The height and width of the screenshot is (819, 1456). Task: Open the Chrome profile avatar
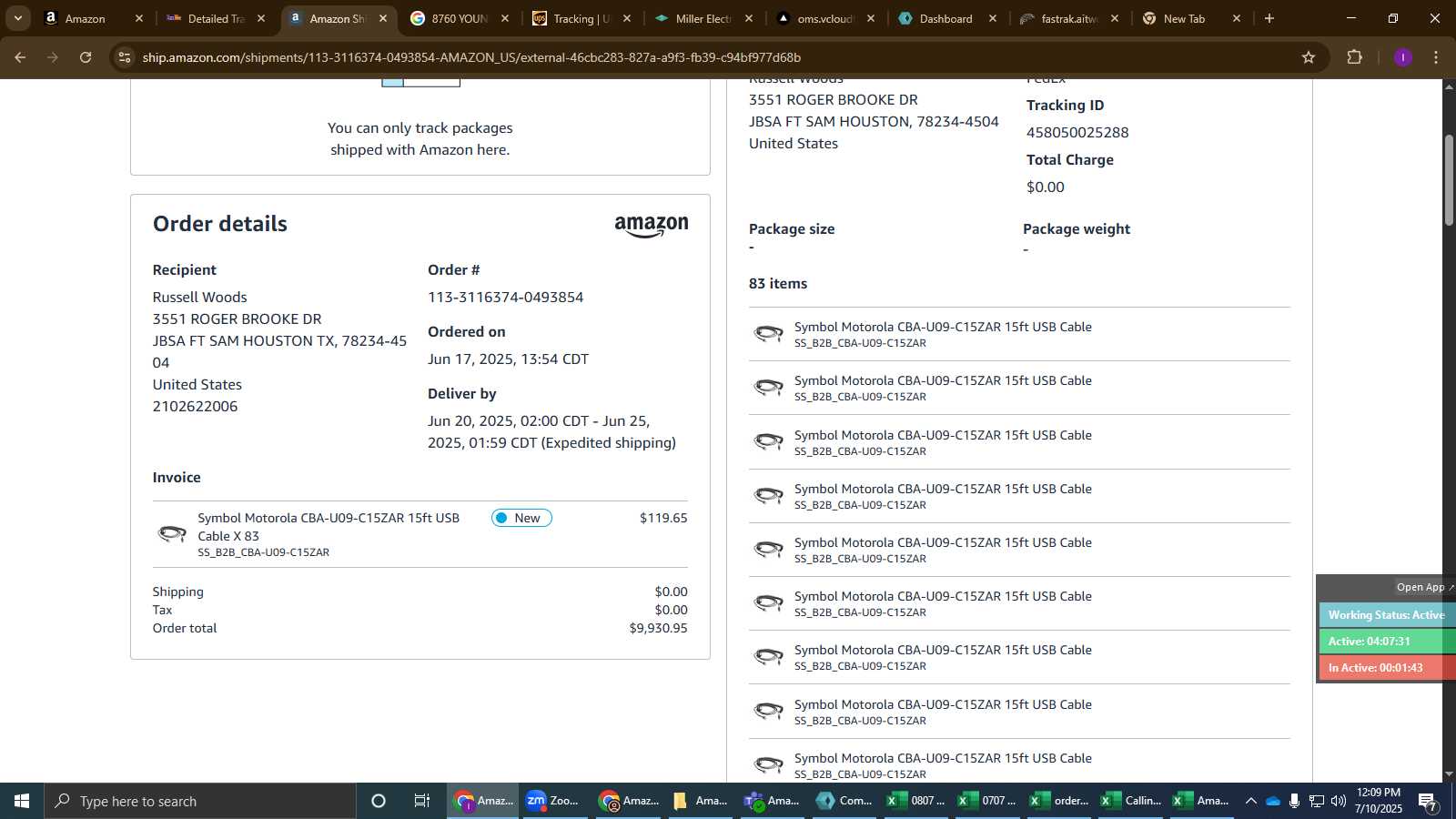point(1402,57)
